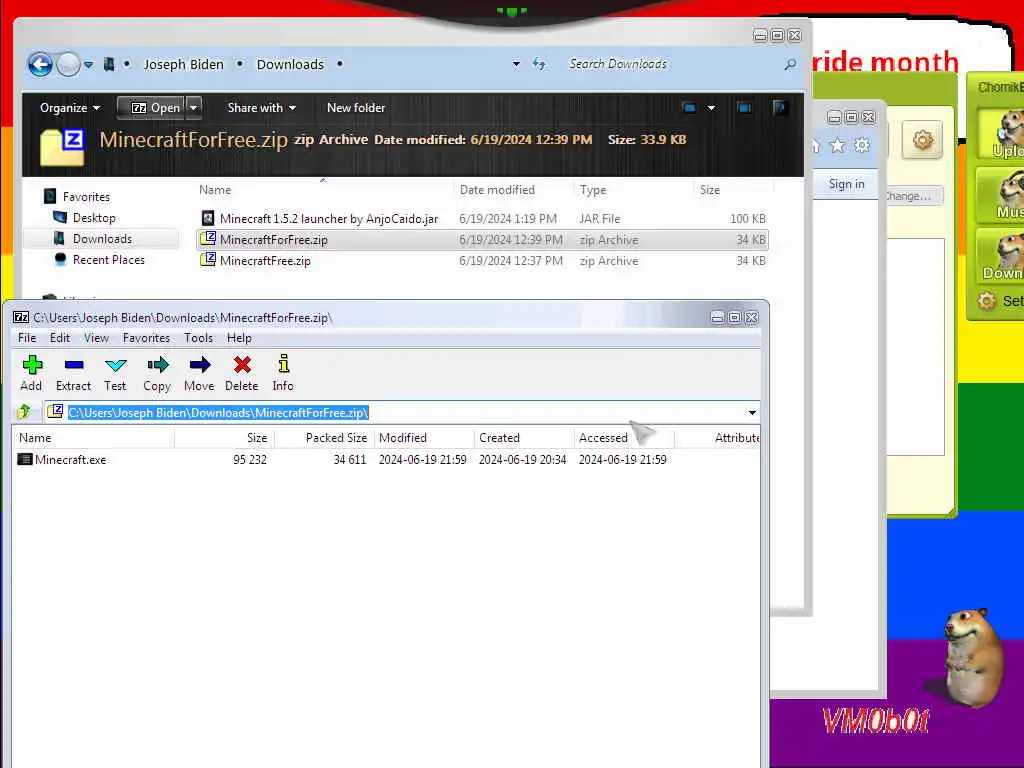This screenshot has width=1024, height=768.
Task: Click New folder in Explorer toolbar
Action: pos(356,108)
